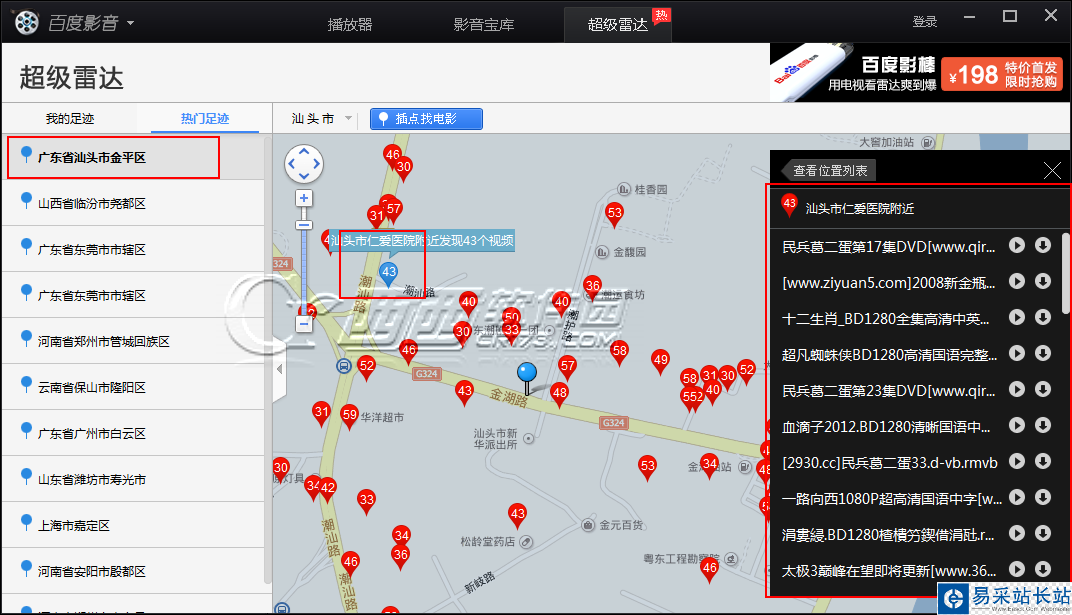The width and height of the screenshot is (1072, 615).
Task: Click red marker 52 near bus stop
Action: click(x=366, y=367)
